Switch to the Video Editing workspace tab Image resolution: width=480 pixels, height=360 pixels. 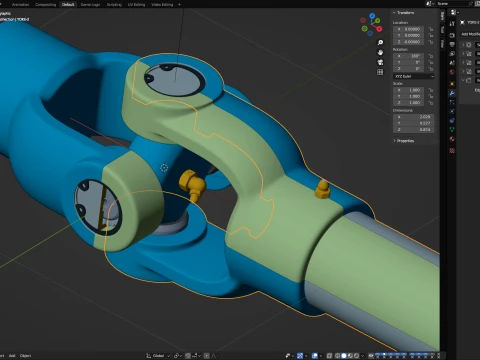click(x=162, y=5)
